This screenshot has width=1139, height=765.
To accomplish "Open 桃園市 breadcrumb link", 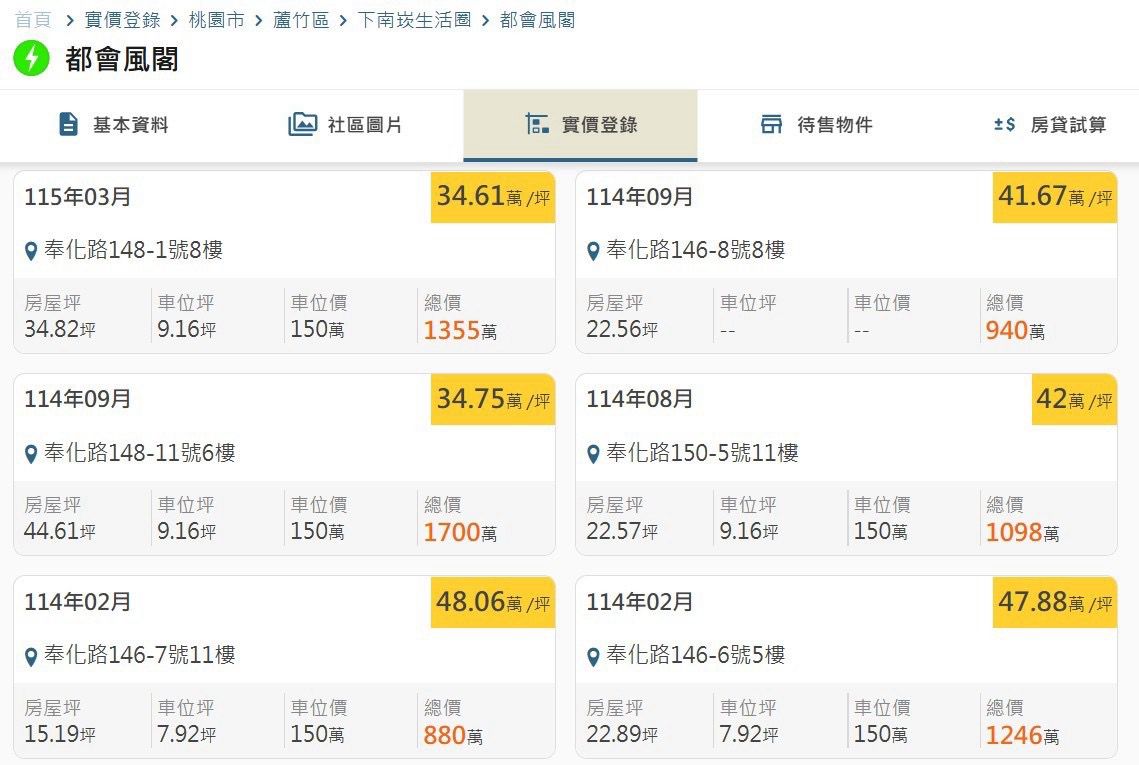I will coord(216,20).
